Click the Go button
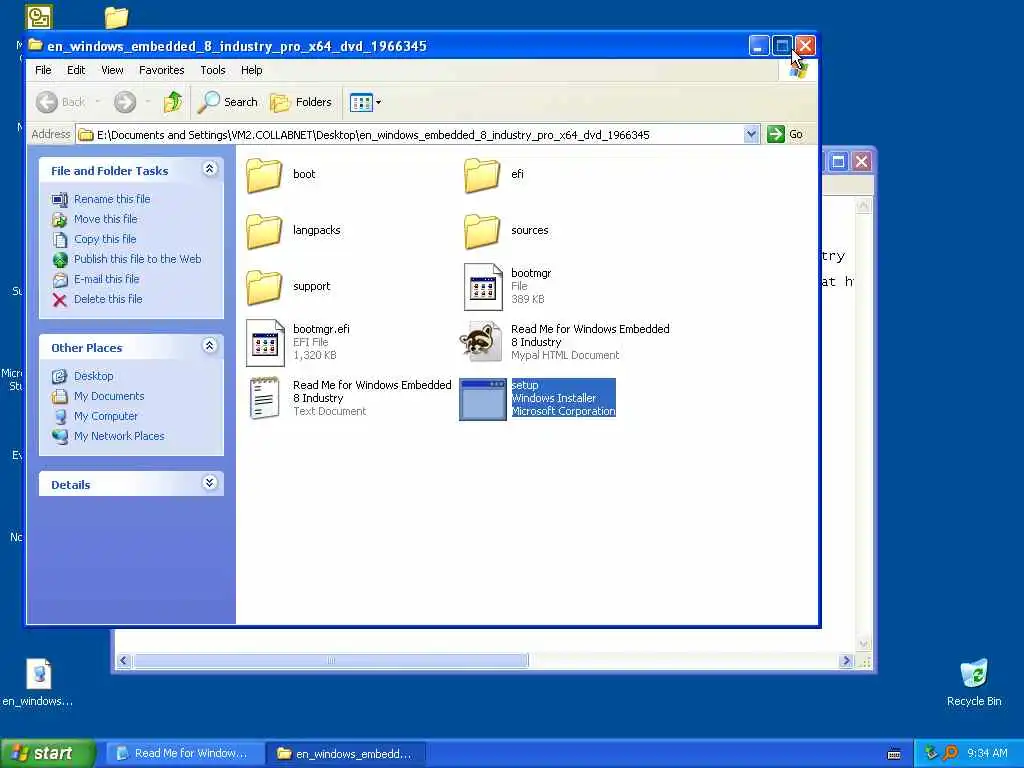Viewport: 1024px width, 768px height. pos(785,135)
